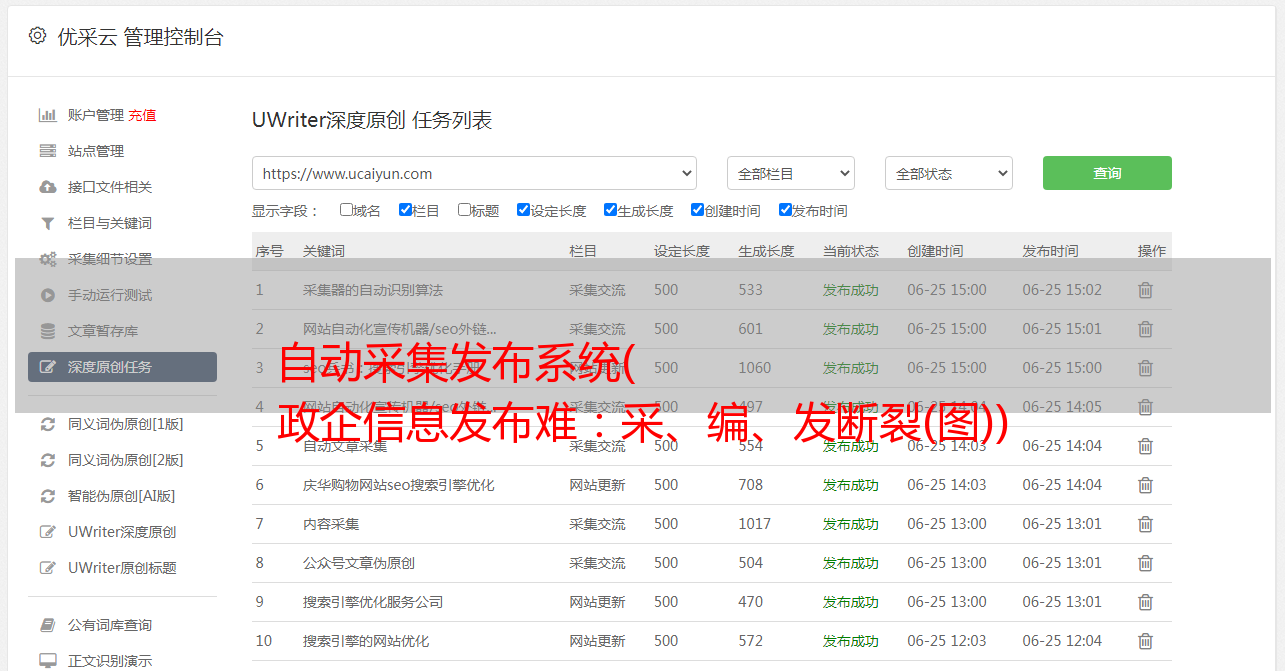This screenshot has width=1285, height=671.
Task: Open 同义词伪原创[1版] in the sidebar
Action: 126,424
